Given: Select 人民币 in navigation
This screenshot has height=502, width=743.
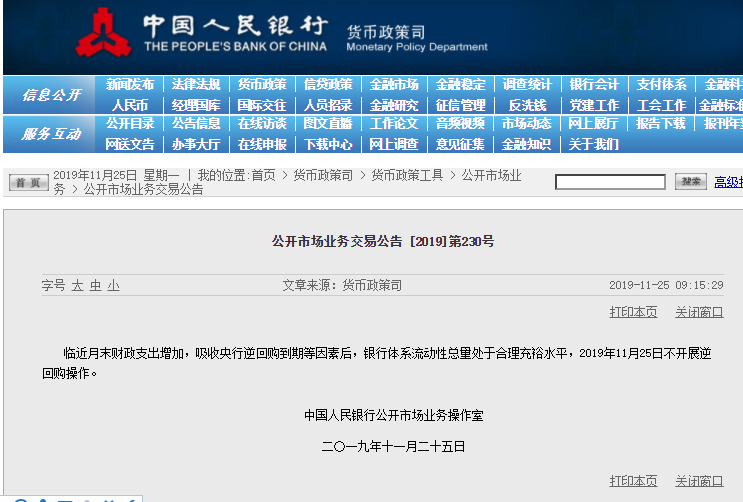Looking at the screenshot, I should pos(130,105).
